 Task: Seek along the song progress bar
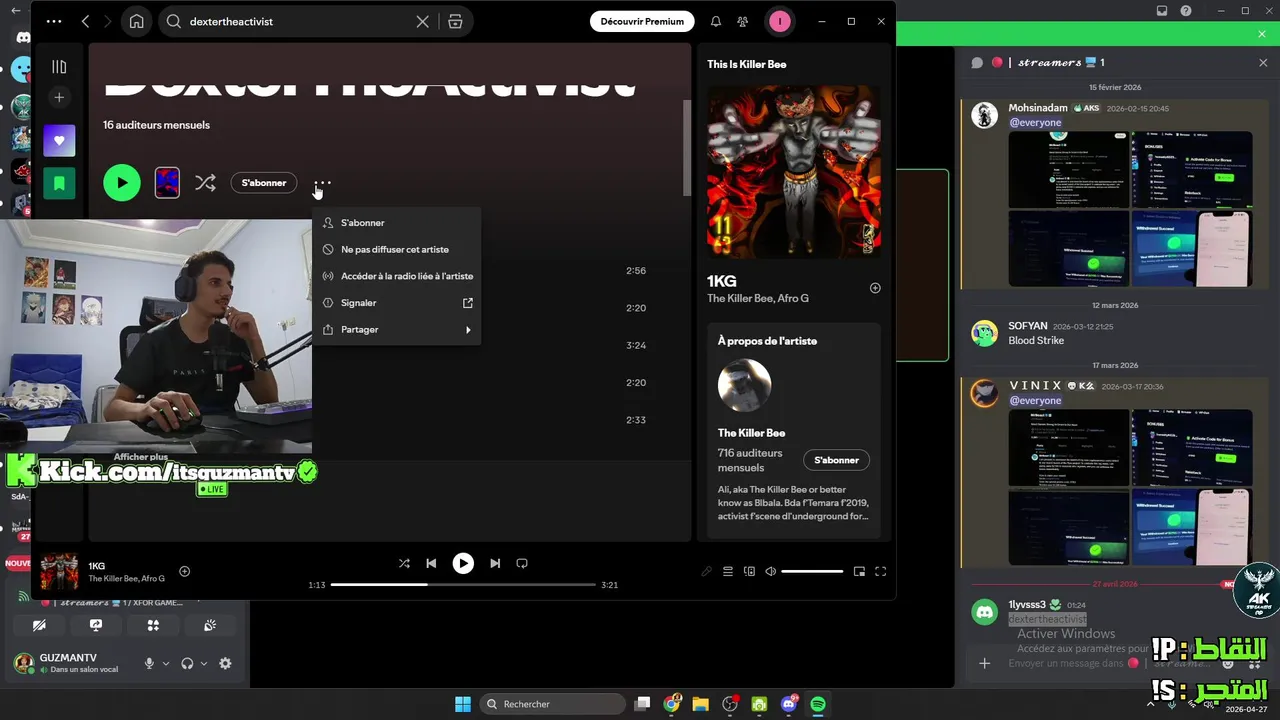(463, 584)
